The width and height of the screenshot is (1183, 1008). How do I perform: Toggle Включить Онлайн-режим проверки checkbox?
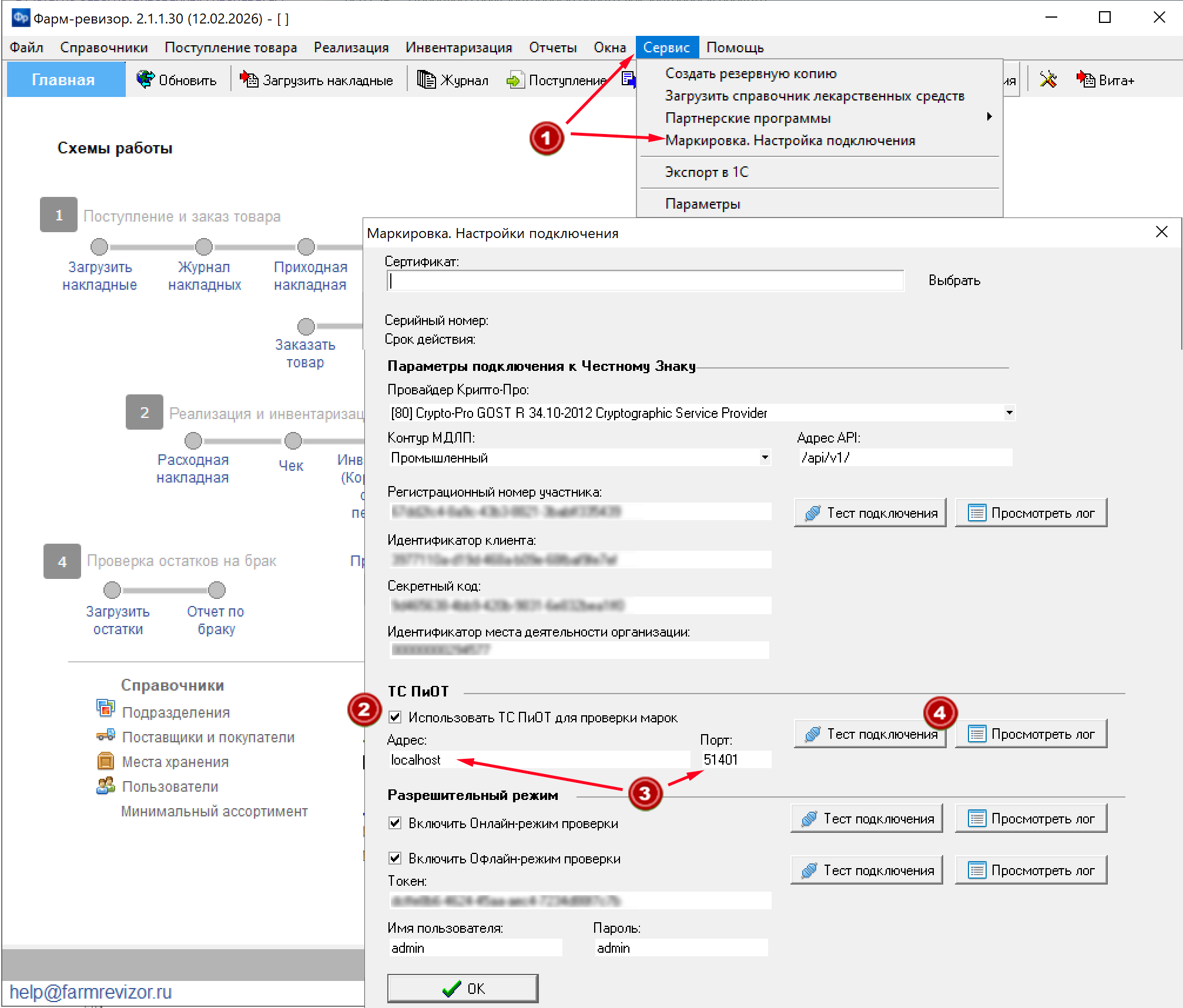point(396,823)
